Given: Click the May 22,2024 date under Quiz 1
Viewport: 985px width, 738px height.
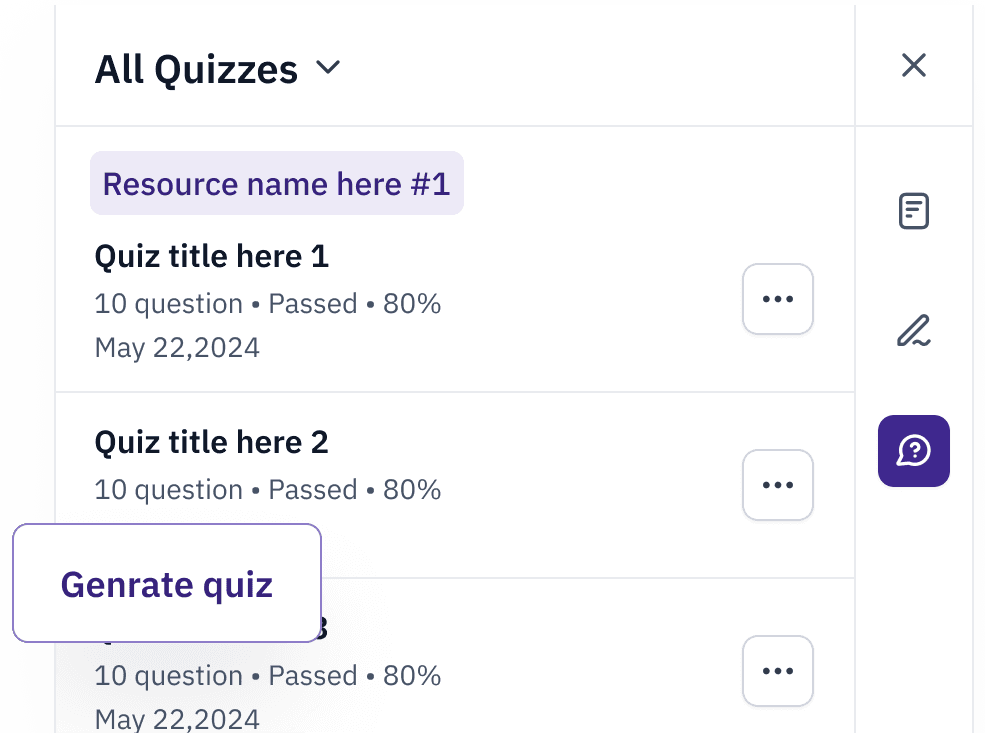Looking at the screenshot, I should [176, 347].
